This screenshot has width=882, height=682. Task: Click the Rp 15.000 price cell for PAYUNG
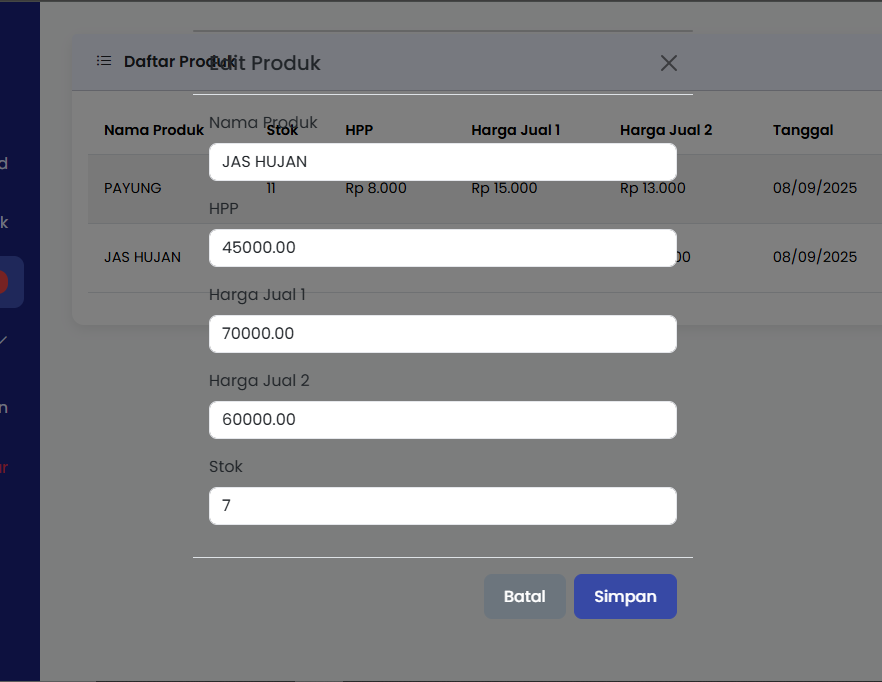[504, 188]
